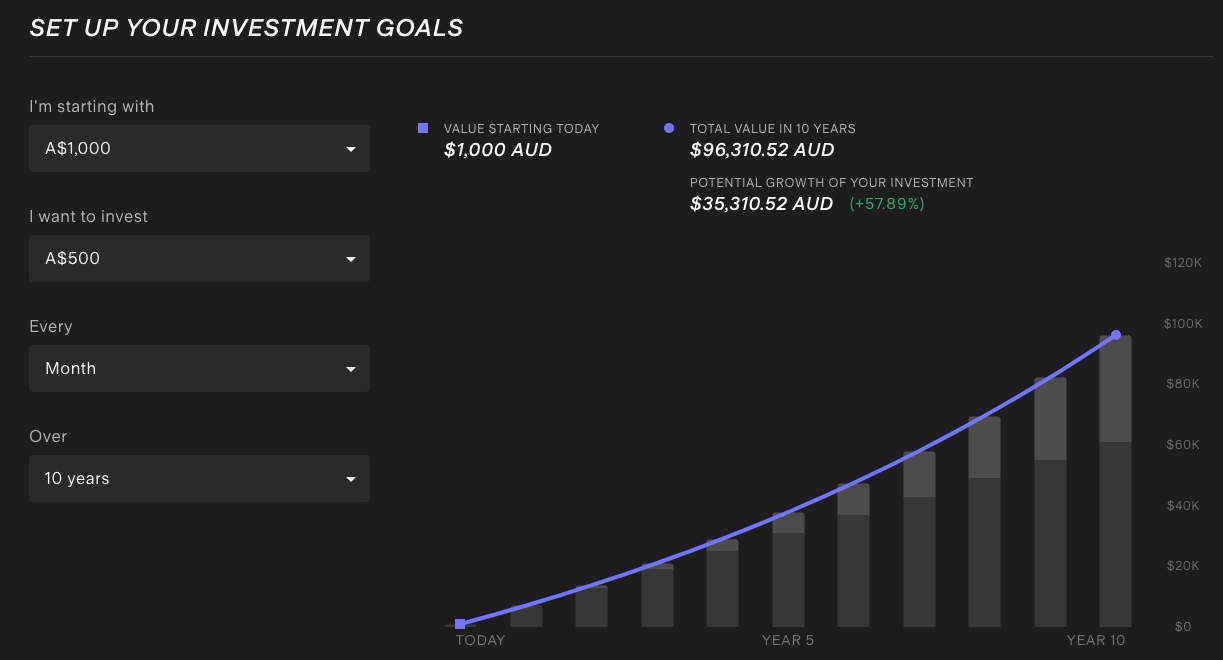Select the YEAR 5 axis label

788,640
